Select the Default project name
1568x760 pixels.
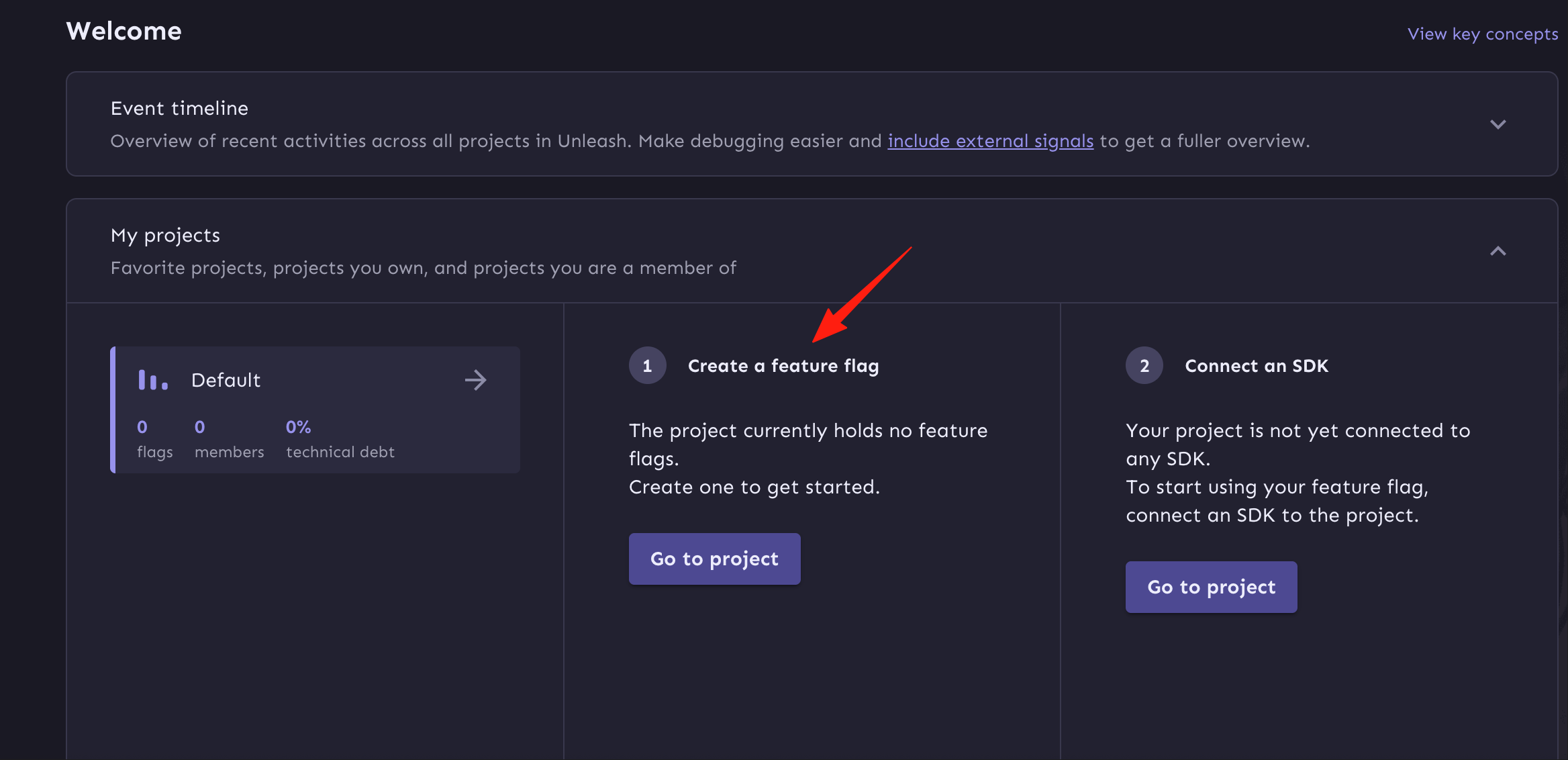(226, 380)
